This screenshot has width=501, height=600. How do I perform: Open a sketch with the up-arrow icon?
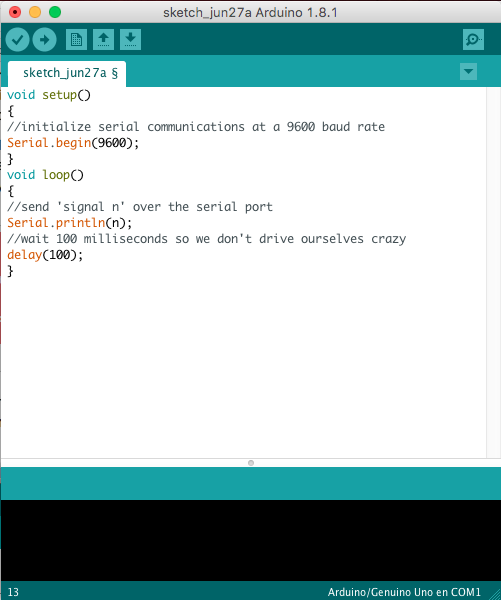point(103,39)
